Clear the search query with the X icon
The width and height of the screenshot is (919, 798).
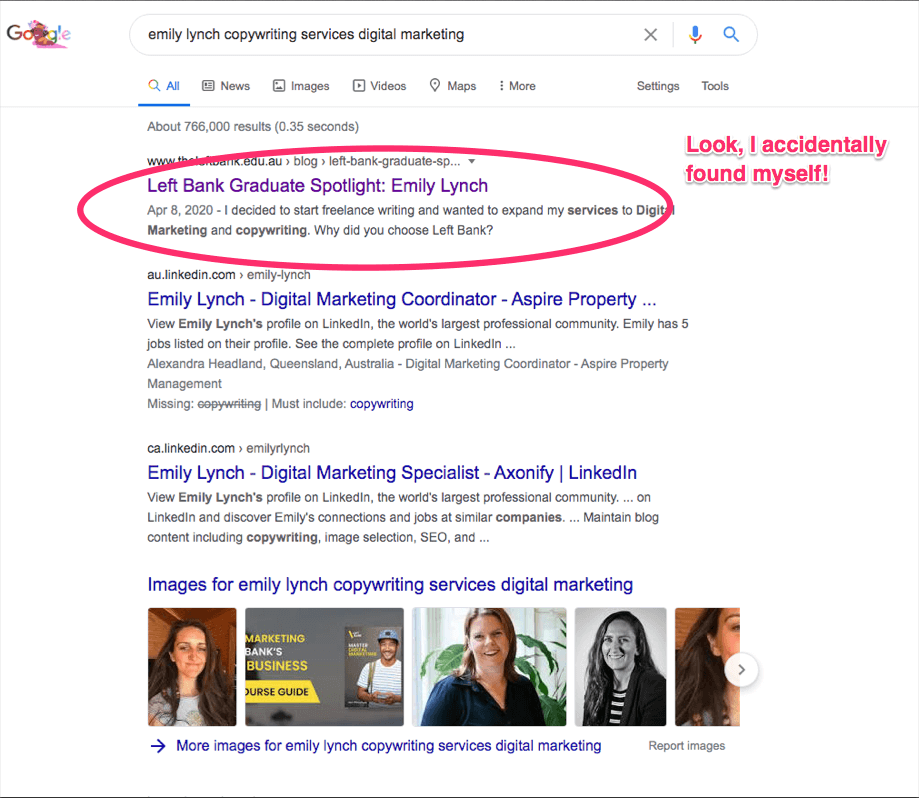coord(651,35)
